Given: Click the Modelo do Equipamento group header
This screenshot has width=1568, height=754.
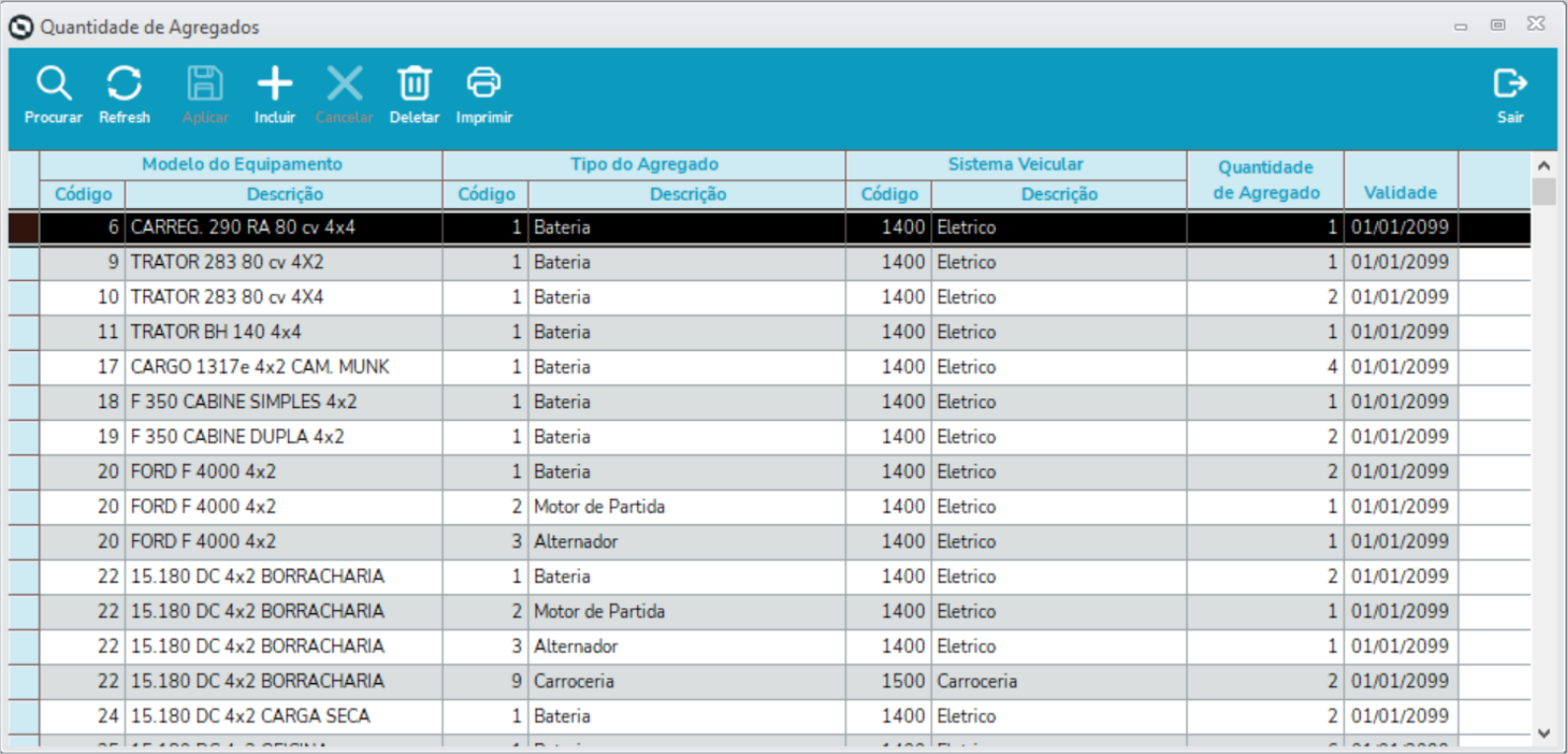Looking at the screenshot, I should click(x=242, y=165).
